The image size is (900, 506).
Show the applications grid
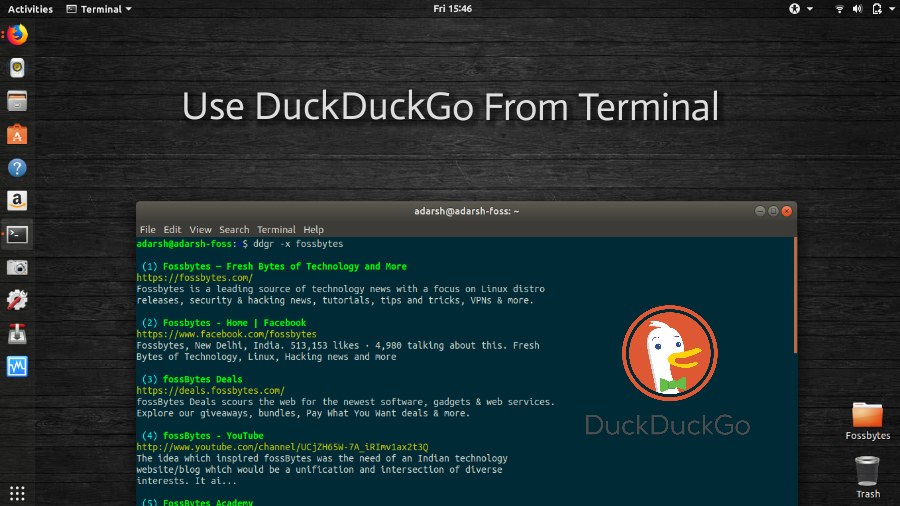pos(17,493)
